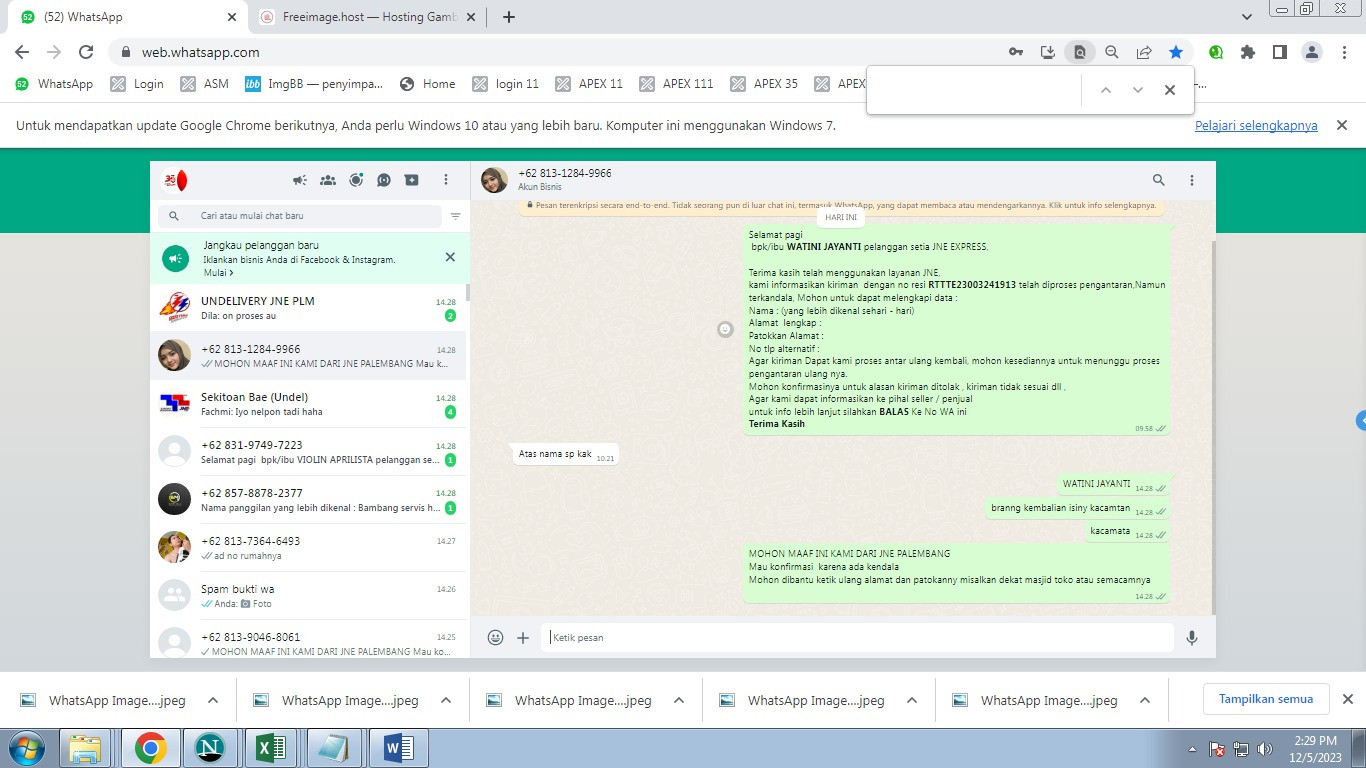Open the 'Spam bukti wa' chat

[308, 596]
